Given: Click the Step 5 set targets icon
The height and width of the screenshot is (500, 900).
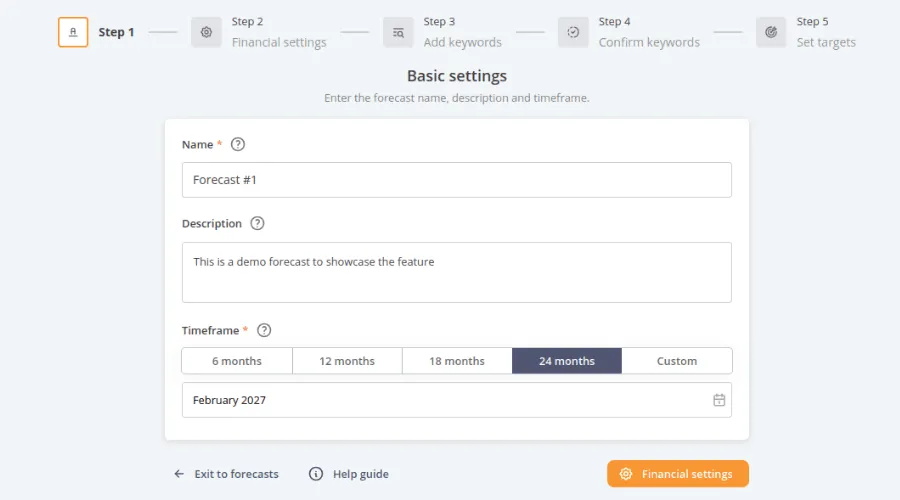Looking at the screenshot, I should click(771, 32).
